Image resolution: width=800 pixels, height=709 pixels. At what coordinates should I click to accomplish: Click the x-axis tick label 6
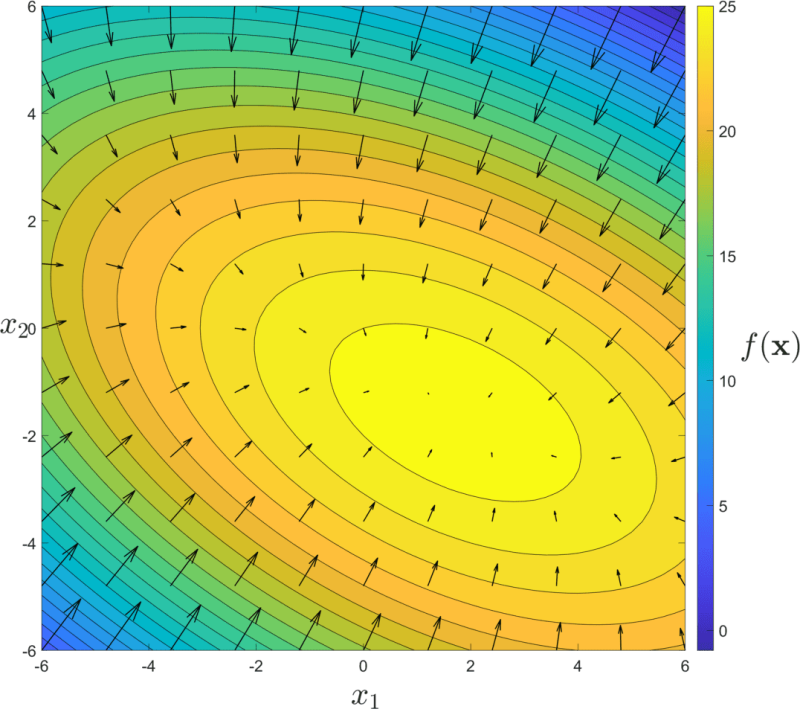pyautogui.click(x=685, y=666)
